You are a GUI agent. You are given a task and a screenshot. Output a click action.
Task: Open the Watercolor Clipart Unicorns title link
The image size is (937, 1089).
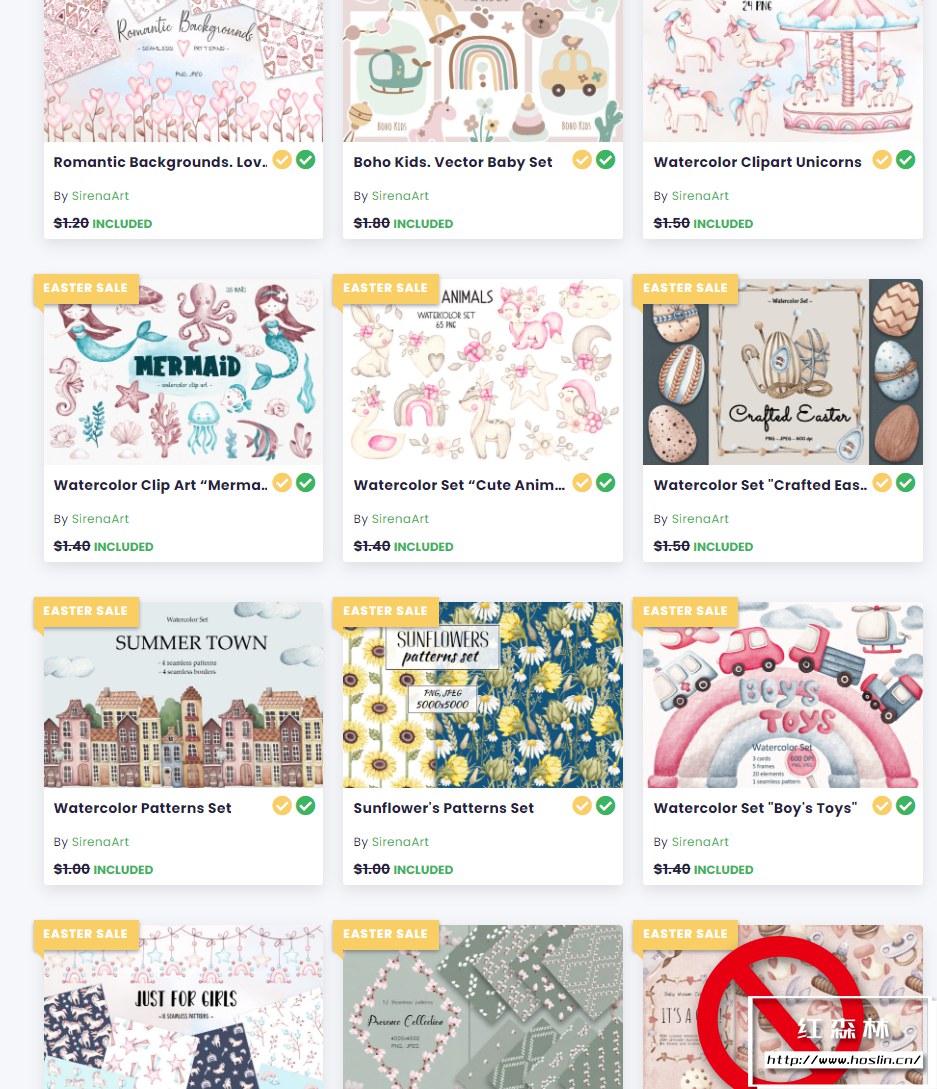click(x=757, y=162)
